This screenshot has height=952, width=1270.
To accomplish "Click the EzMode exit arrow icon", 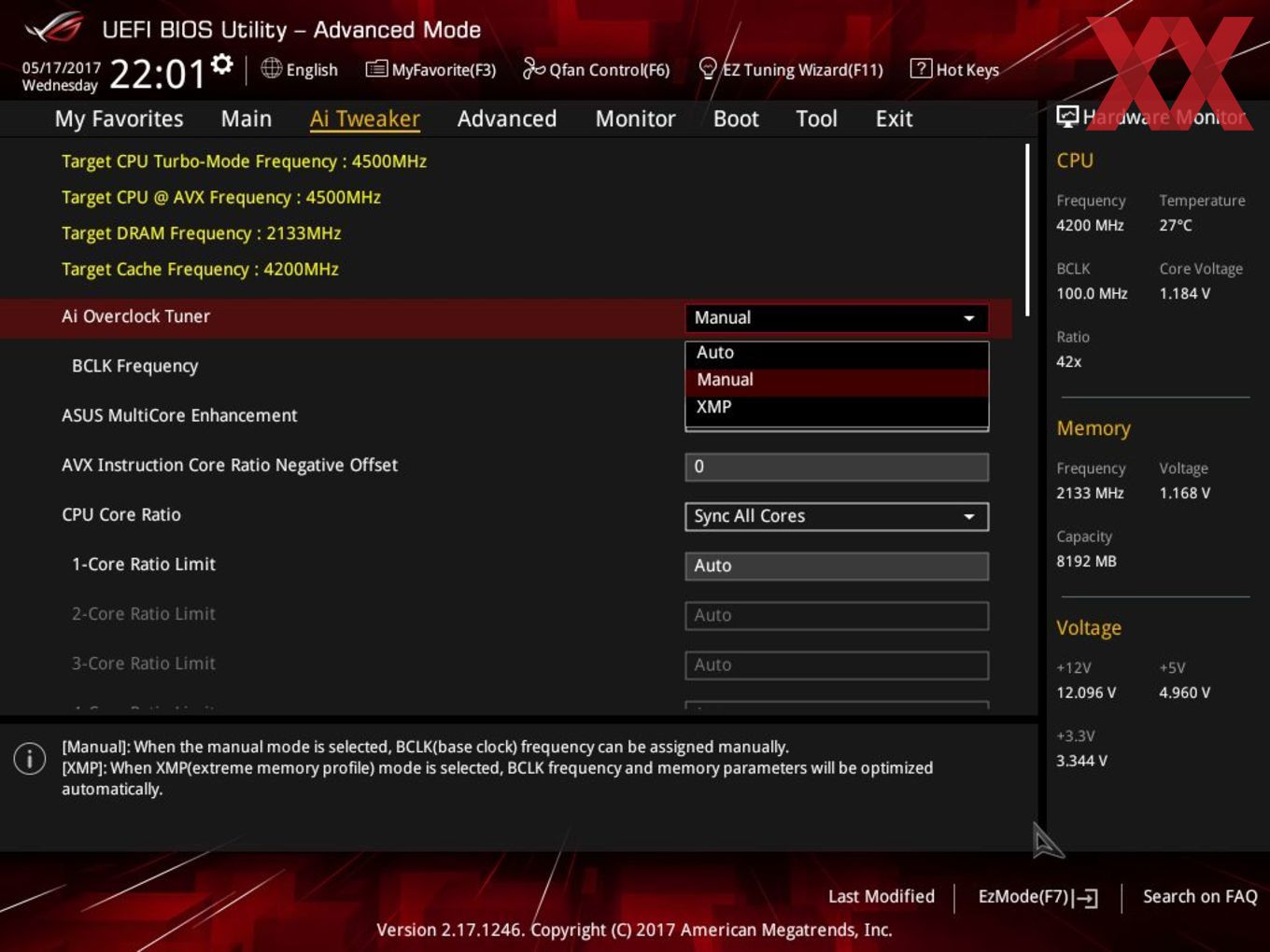I will [1085, 898].
